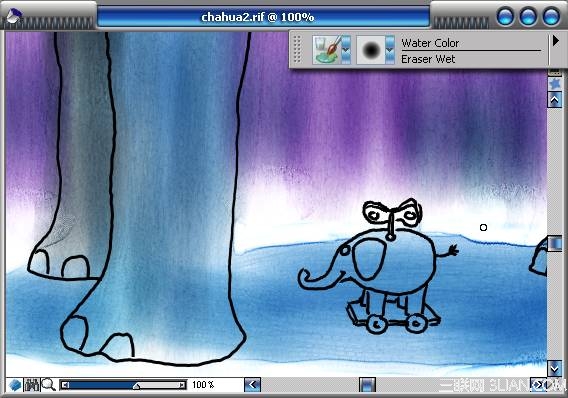Toggle the blue star icon above scrollbar
This screenshot has height=398, width=568.
click(x=555, y=84)
